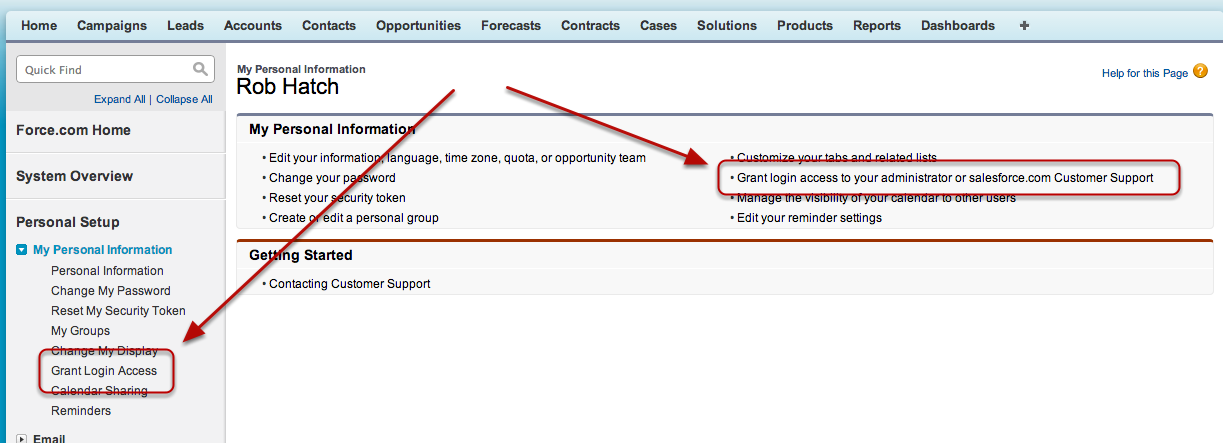Open the Reports tab

877,25
